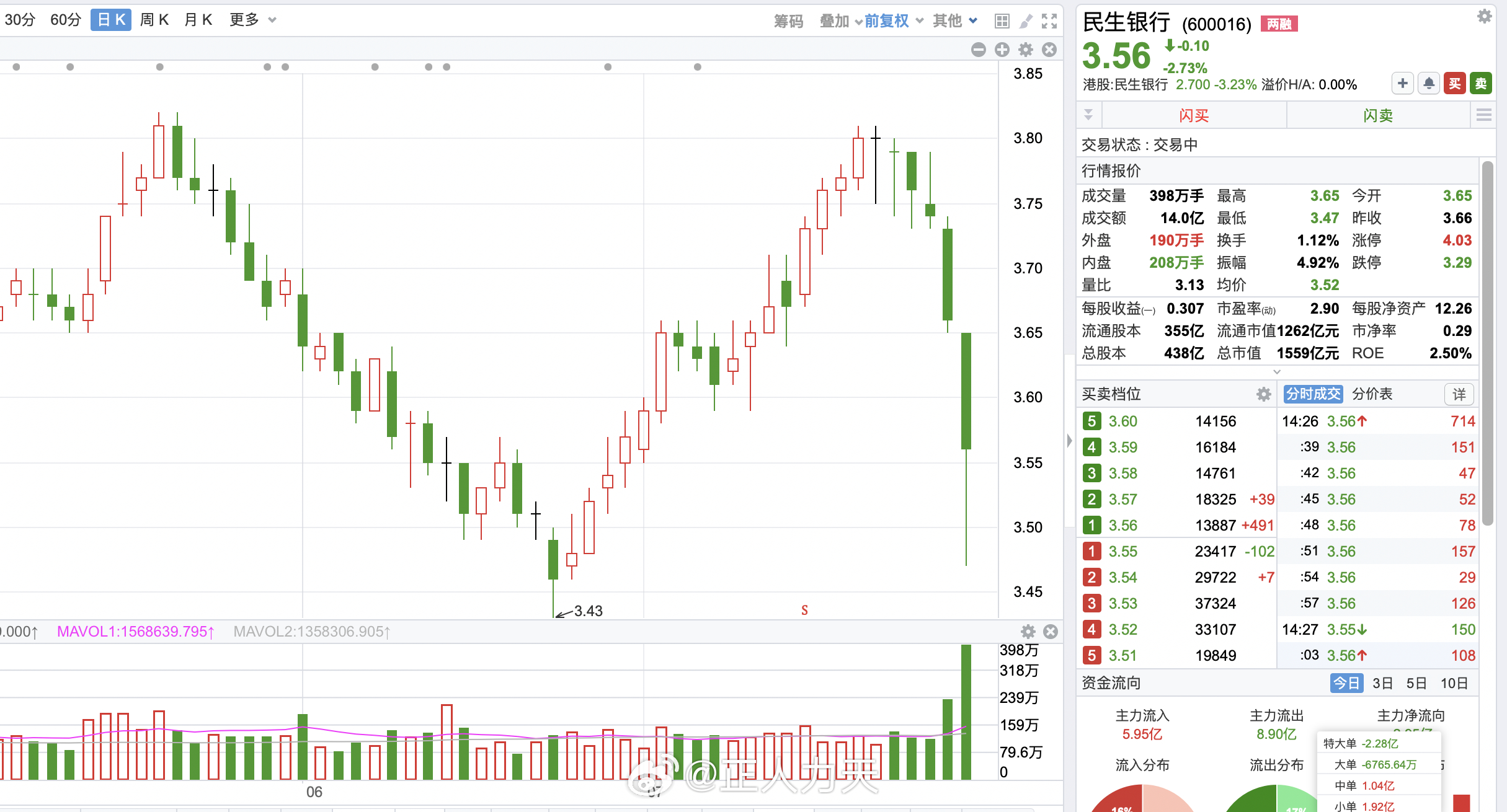Click sell level 5 price 3.60

[x=1123, y=421]
